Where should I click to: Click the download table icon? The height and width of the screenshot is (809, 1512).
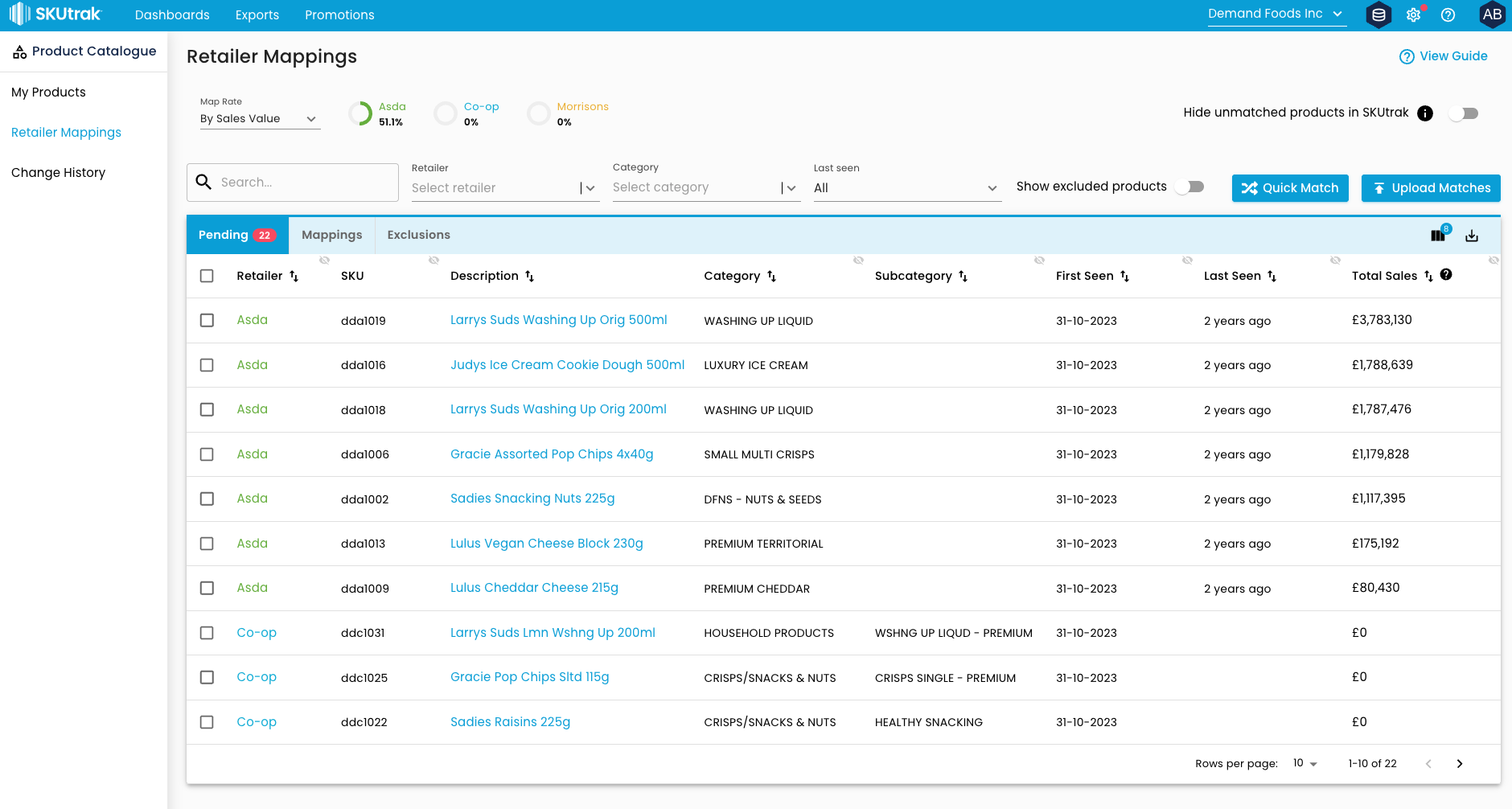point(1472,236)
